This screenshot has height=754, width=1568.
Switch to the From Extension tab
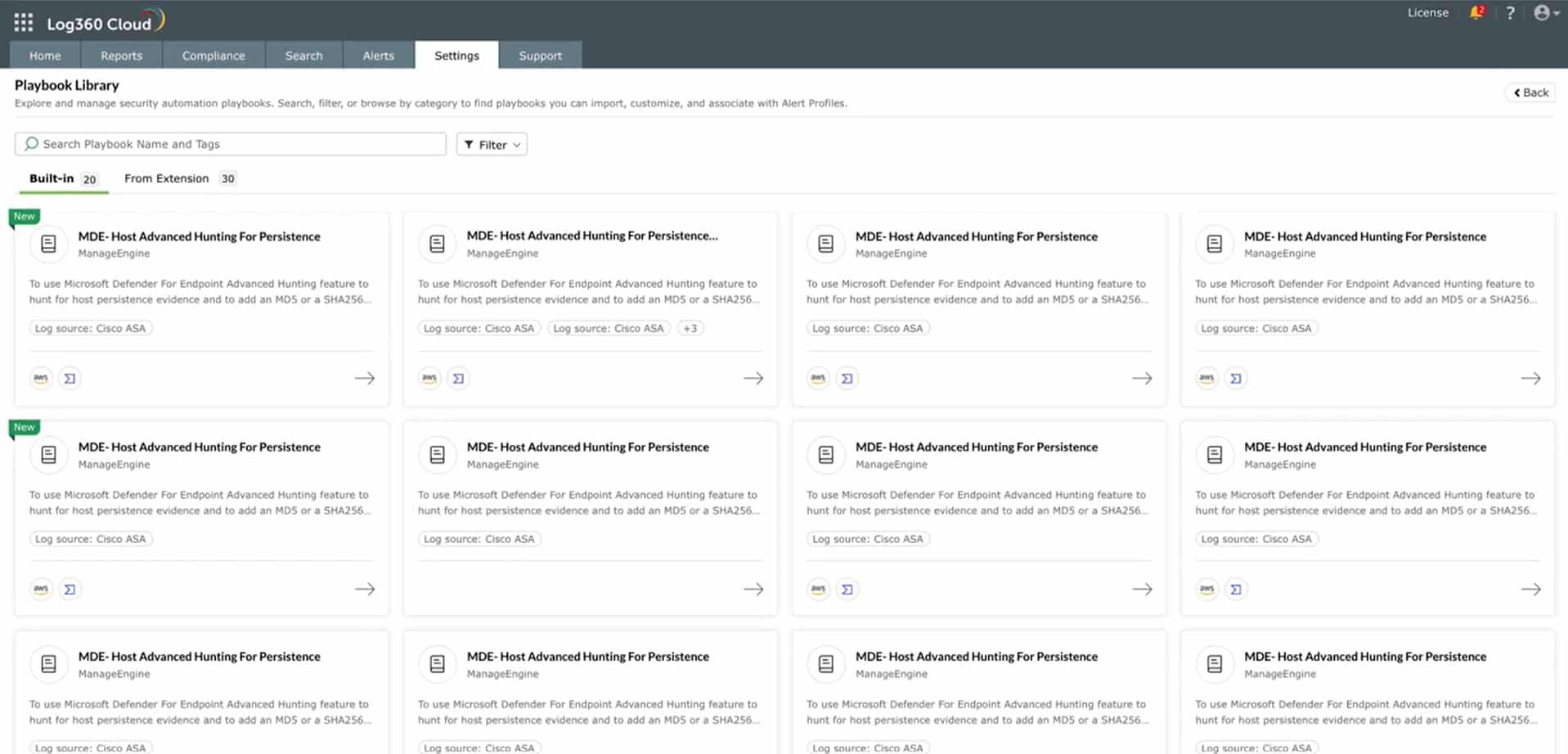pos(180,178)
